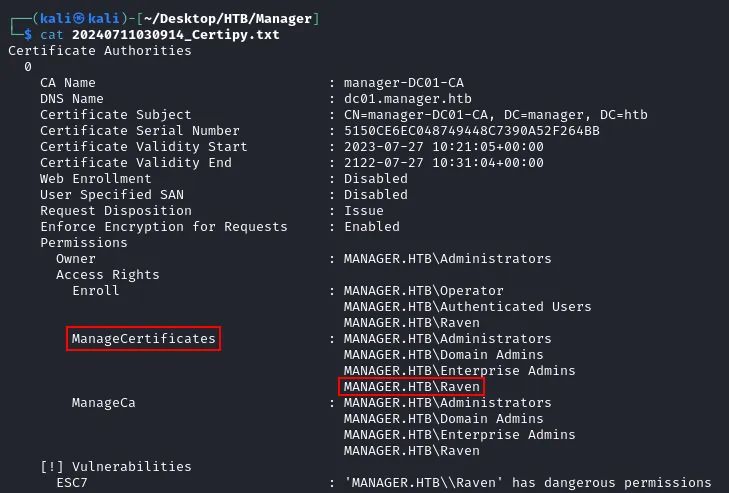Click the Web Enrollment Disabled value
729x493 pixels.
tap(376, 179)
